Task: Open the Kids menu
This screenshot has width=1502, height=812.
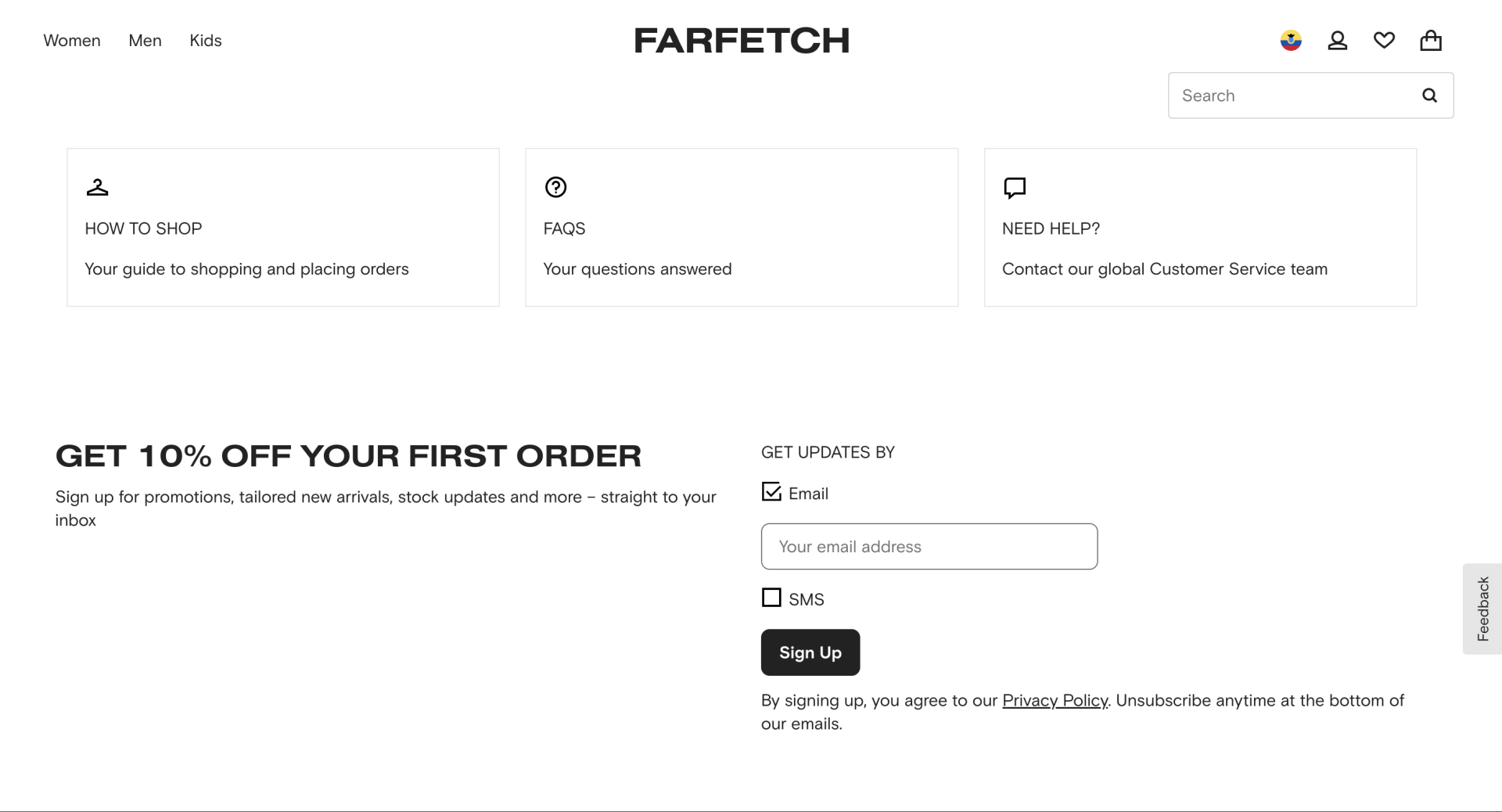Action: coord(206,41)
